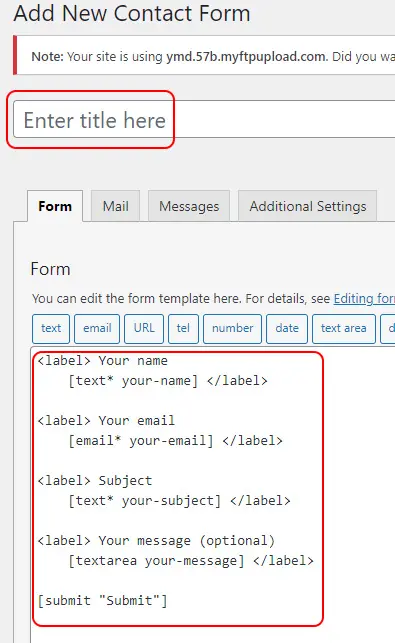Add a tel form-tag

183,328
